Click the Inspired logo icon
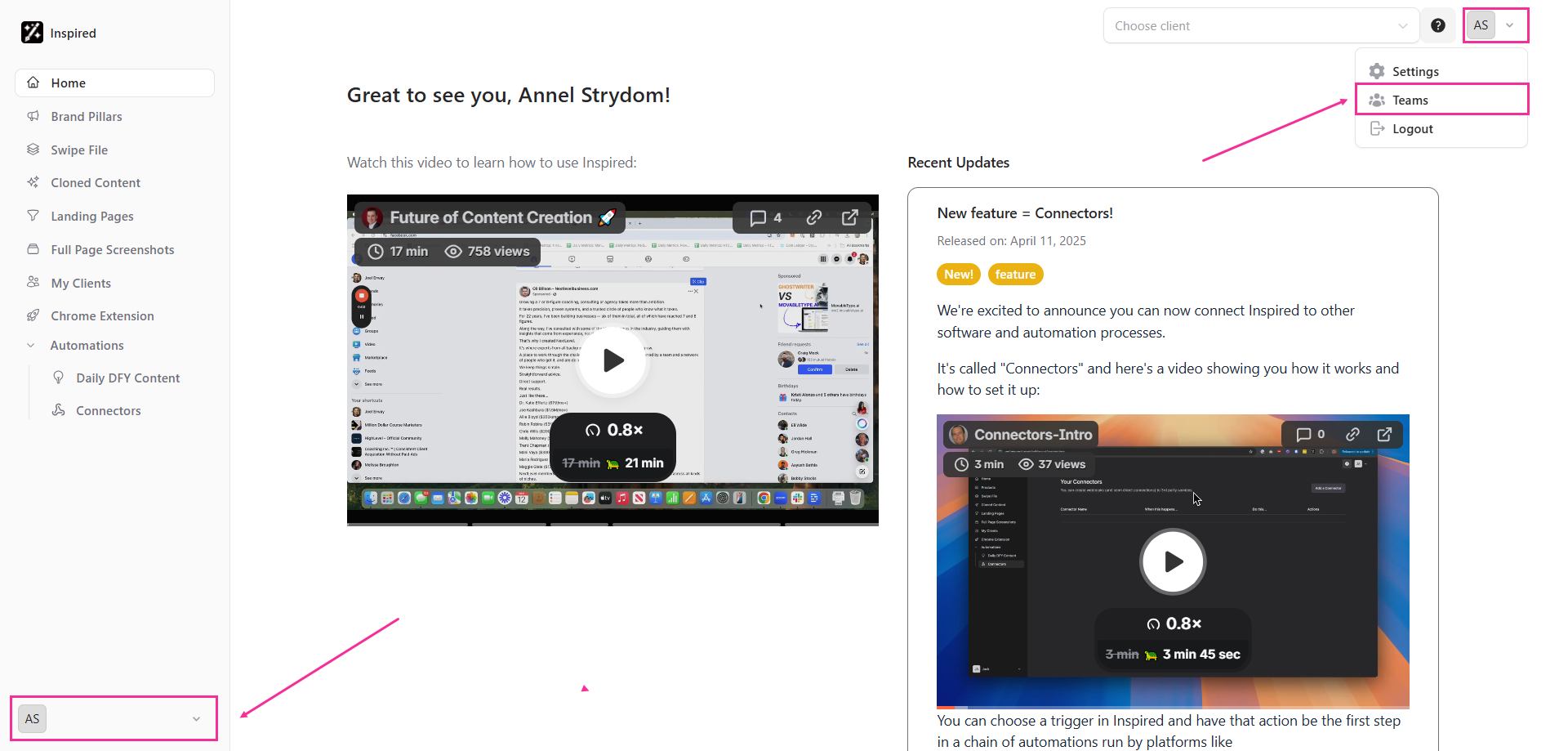The width and height of the screenshot is (1568, 751). point(32,33)
